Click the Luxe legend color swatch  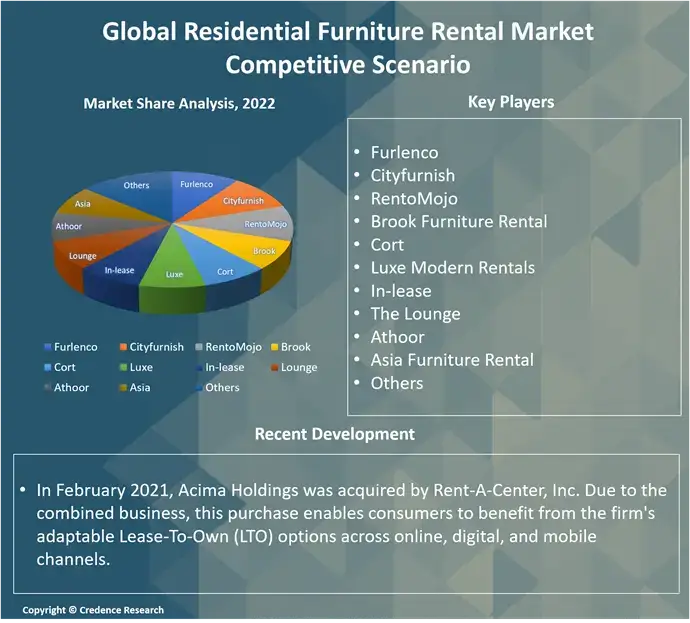click(x=123, y=368)
